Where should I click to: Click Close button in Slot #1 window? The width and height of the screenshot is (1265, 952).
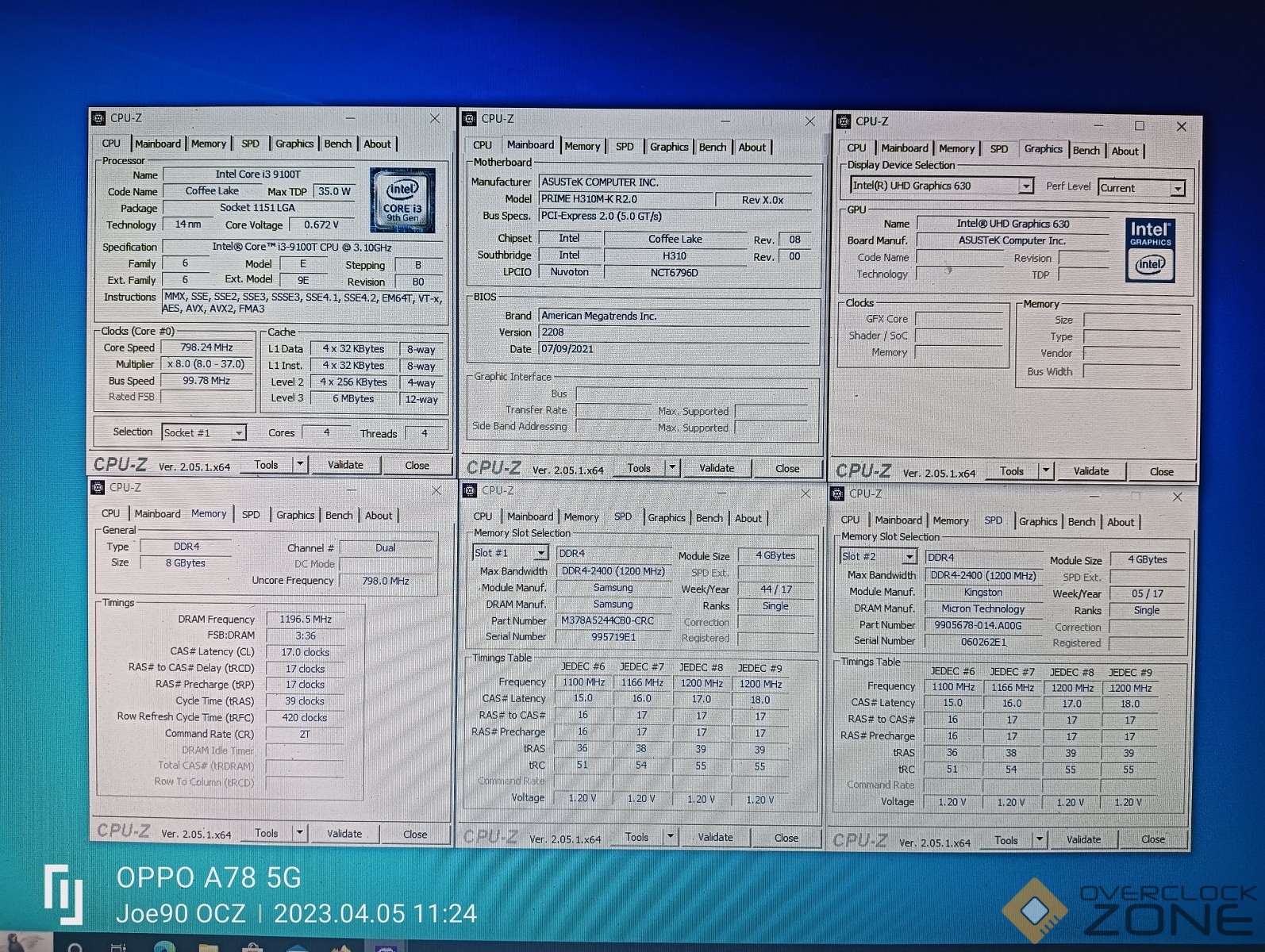(x=786, y=838)
